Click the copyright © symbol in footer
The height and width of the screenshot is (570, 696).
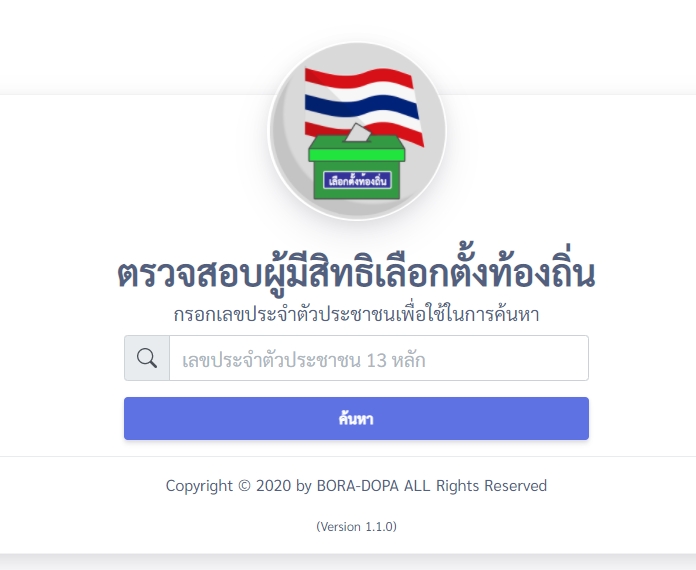pos(244,486)
